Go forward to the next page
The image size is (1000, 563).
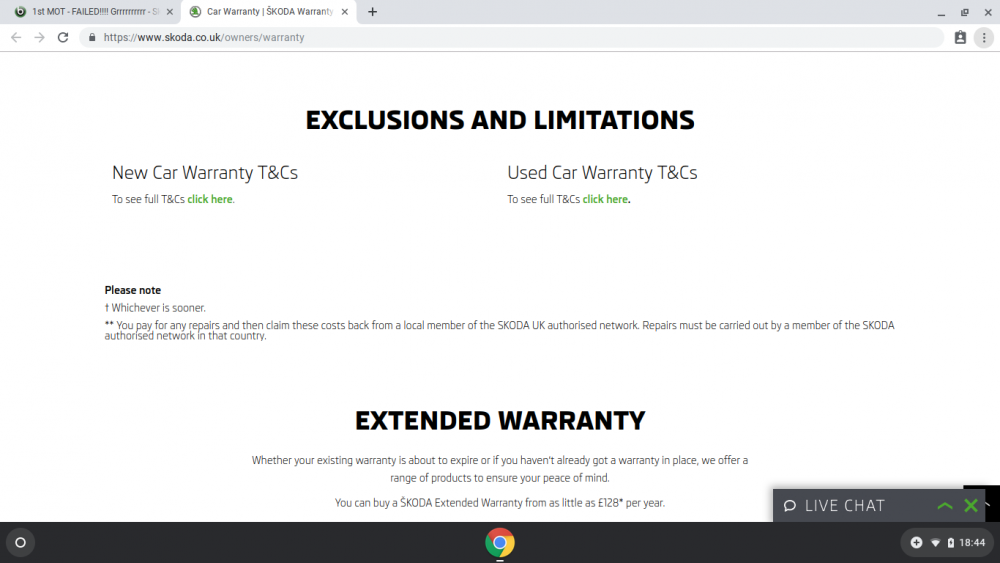click(40, 38)
